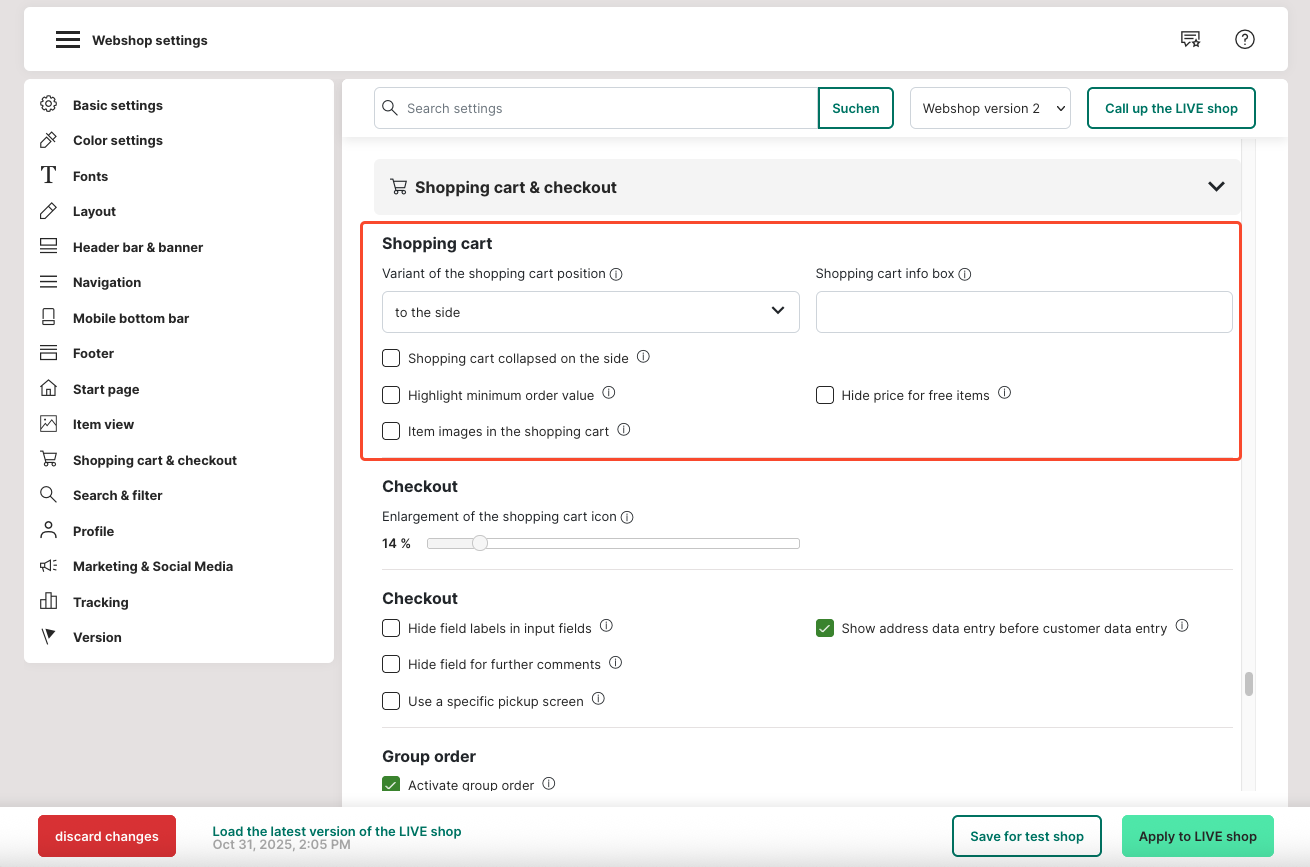Collapse the Shopping cart & checkout section

[x=1216, y=187]
